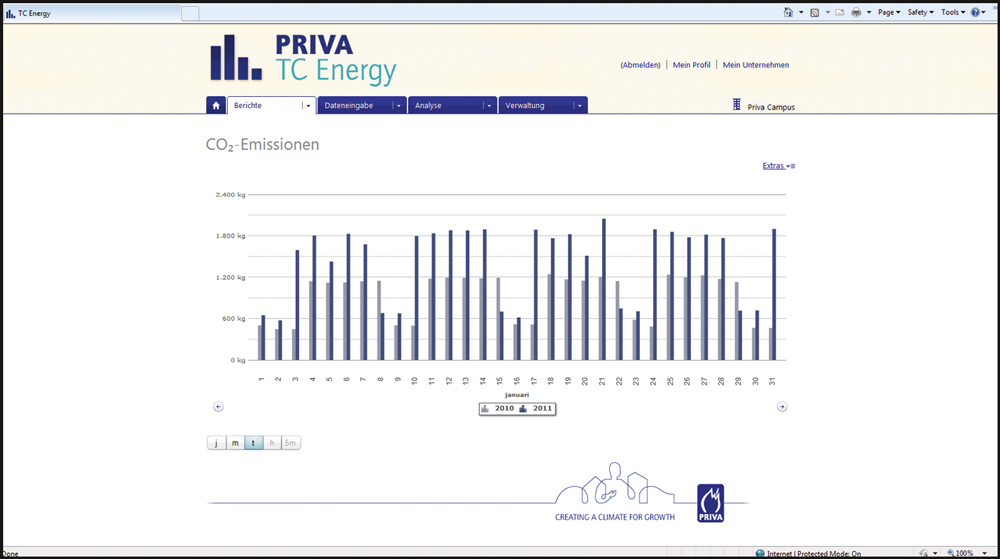Click the 31 januari 2011 bar
Image resolution: width=1000 pixels, height=559 pixels.
[774, 294]
